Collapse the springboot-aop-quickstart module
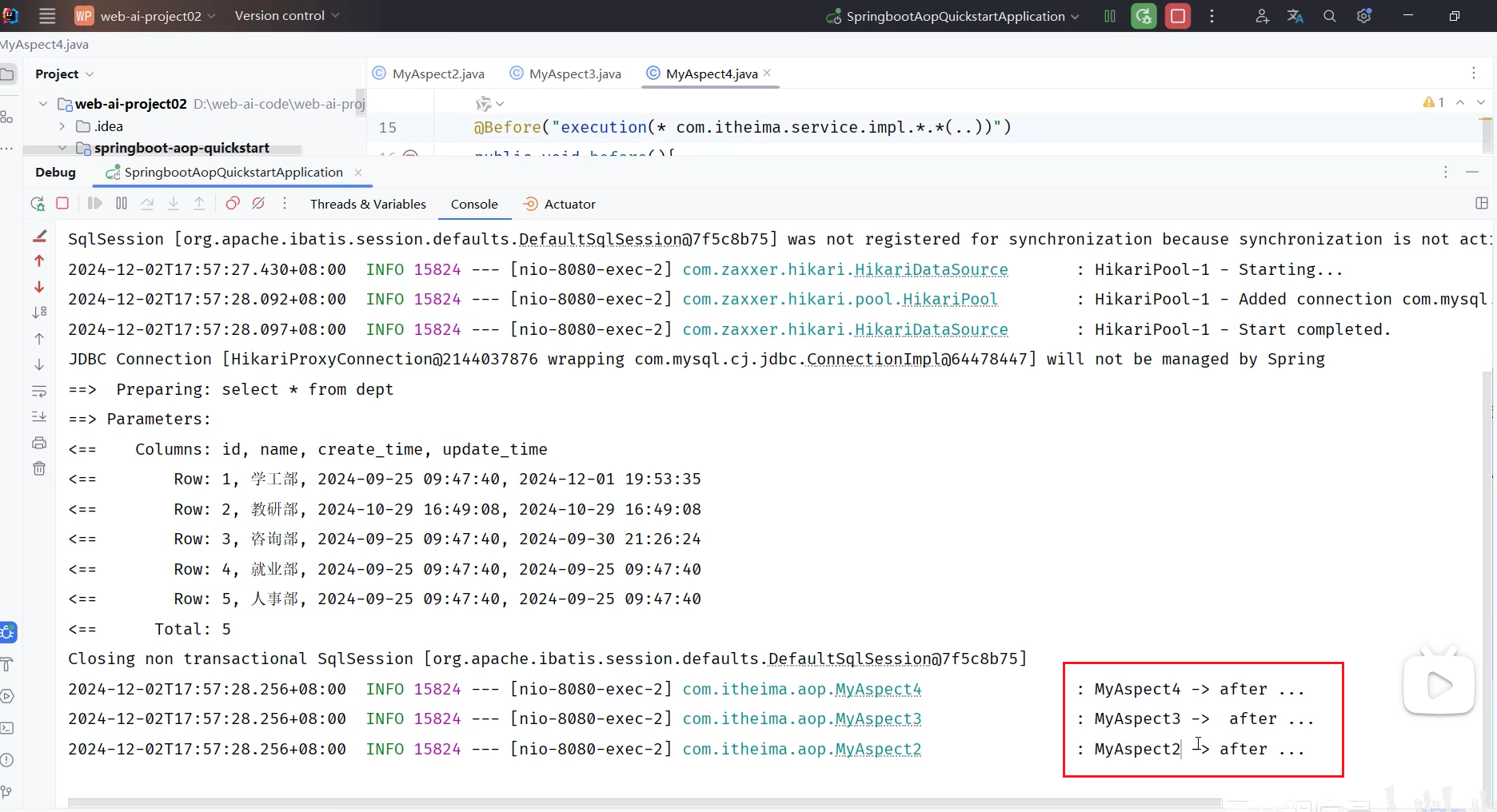 pos(62,148)
